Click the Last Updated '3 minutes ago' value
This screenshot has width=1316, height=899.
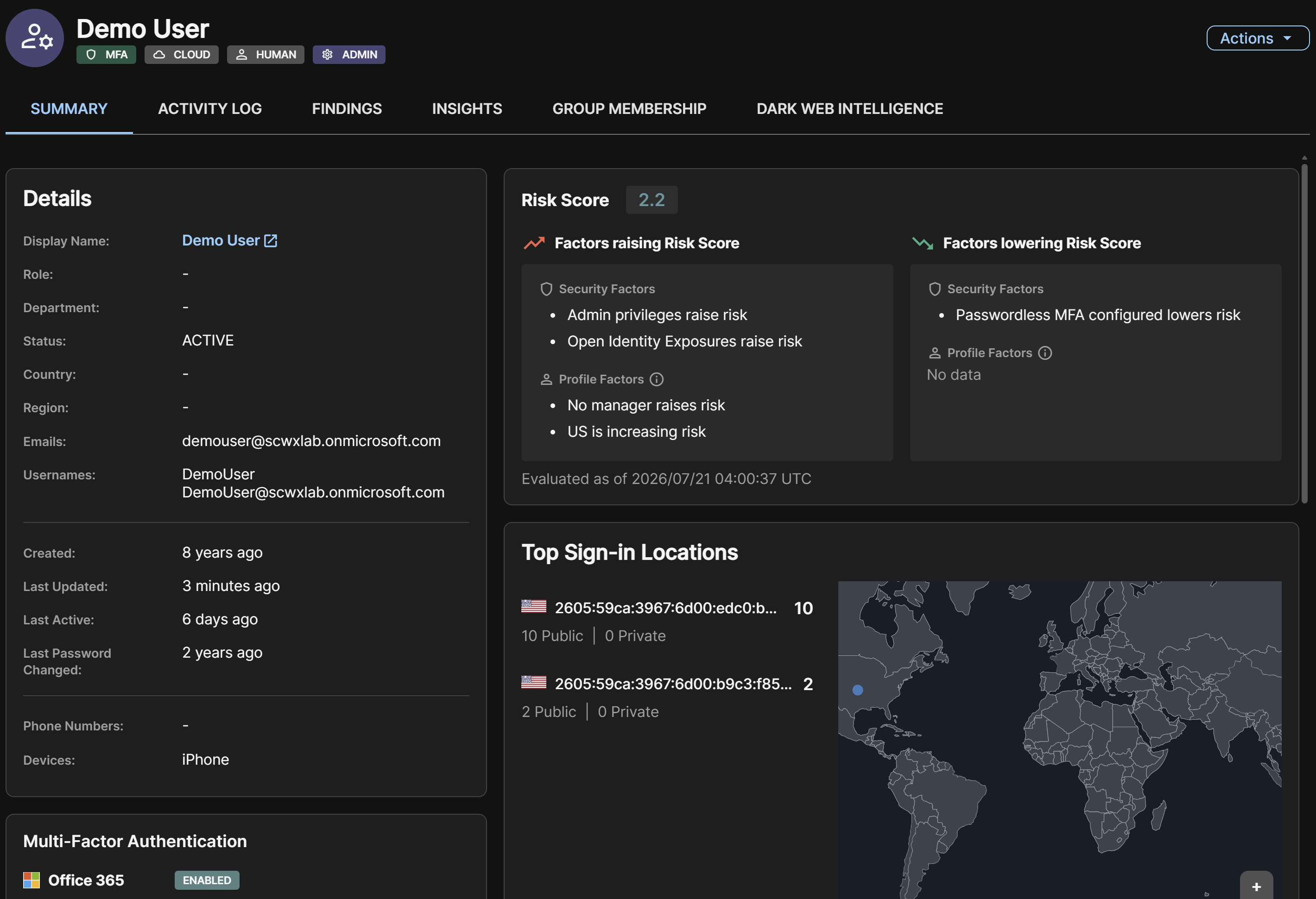pyautogui.click(x=231, y=586)
